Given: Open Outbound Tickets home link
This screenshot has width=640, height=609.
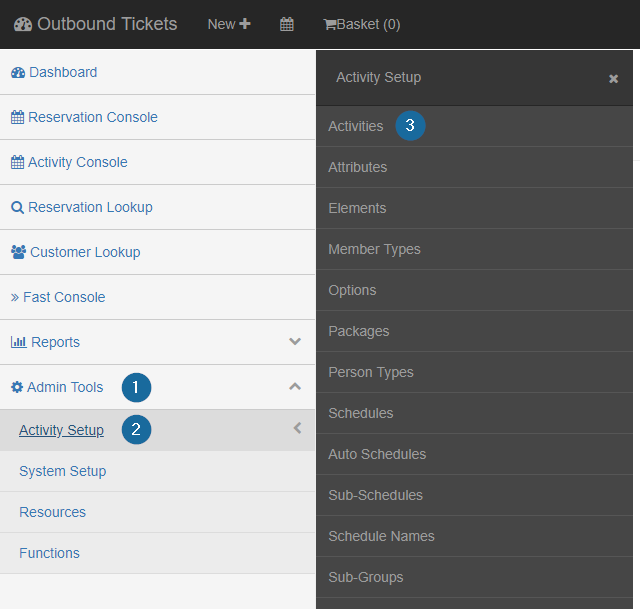Looking at the screenshot, I should [x=96, y=24].
